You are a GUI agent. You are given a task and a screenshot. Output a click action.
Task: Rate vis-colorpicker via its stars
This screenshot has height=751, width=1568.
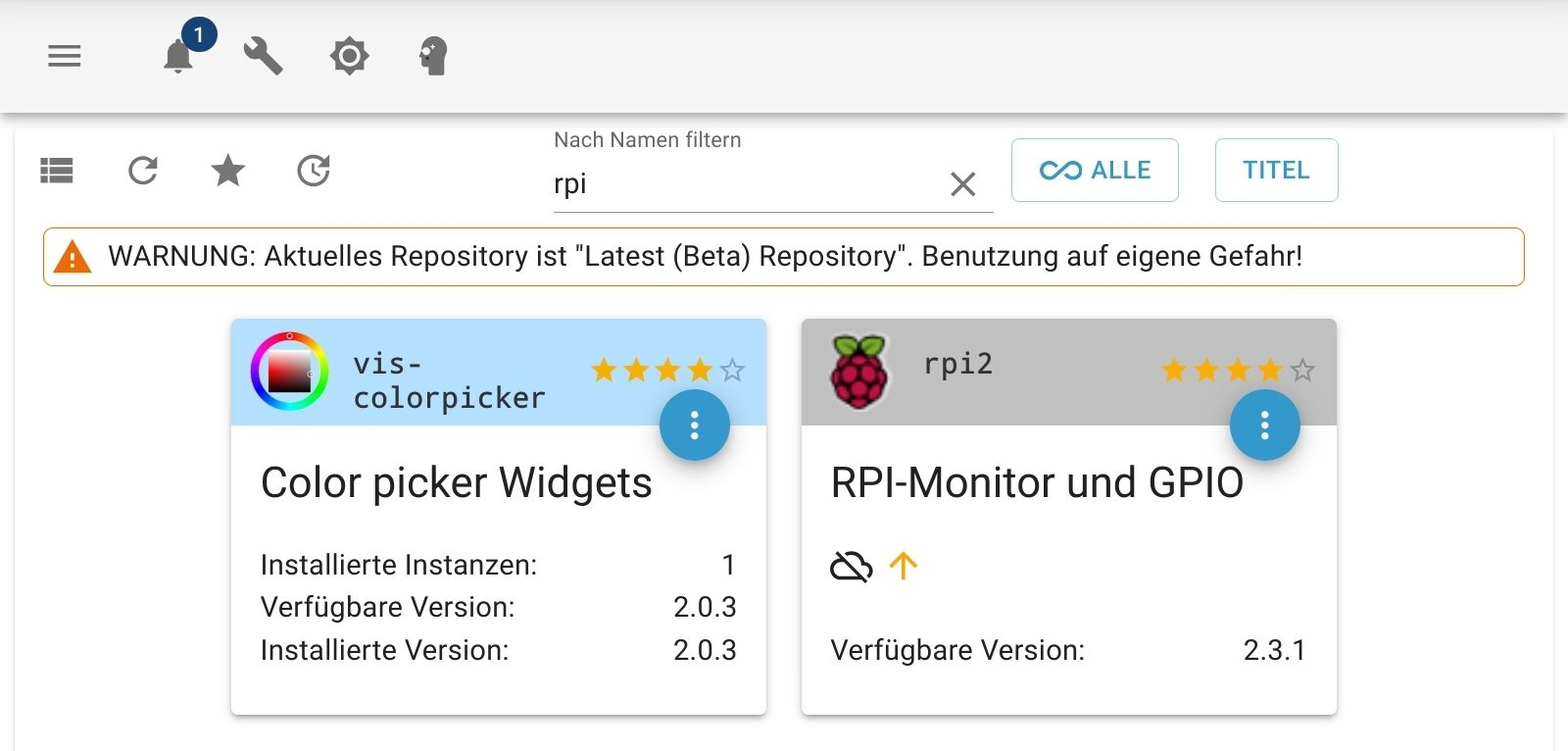tap(667, 370)
